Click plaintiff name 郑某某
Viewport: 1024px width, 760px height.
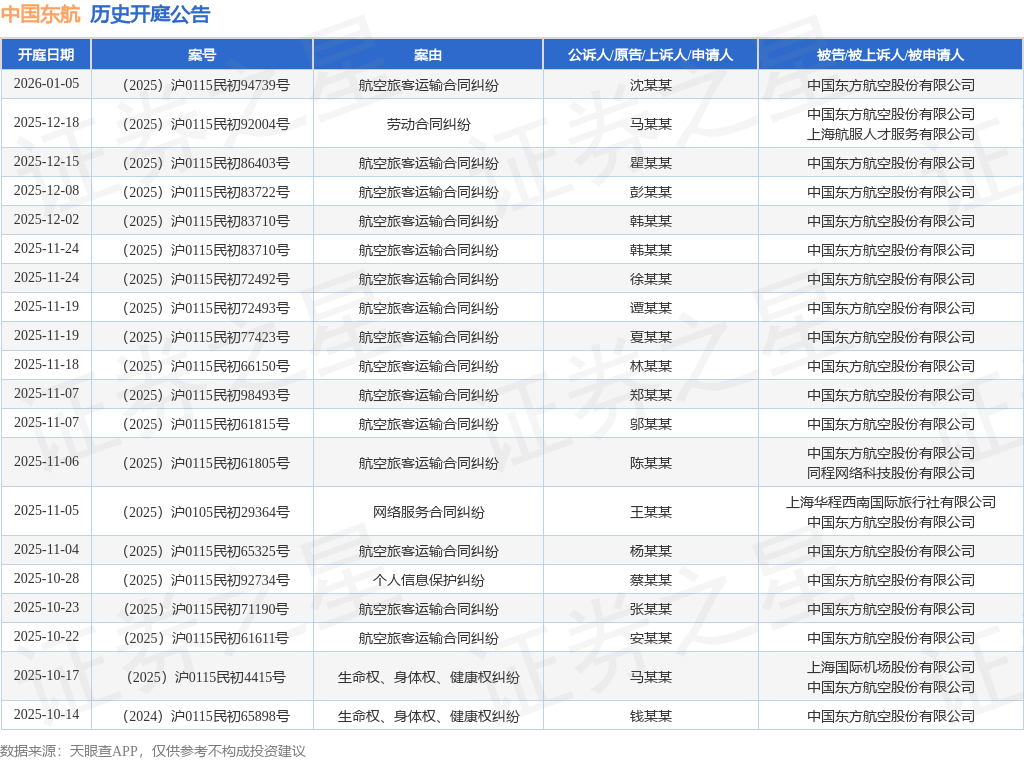[650, 396]
